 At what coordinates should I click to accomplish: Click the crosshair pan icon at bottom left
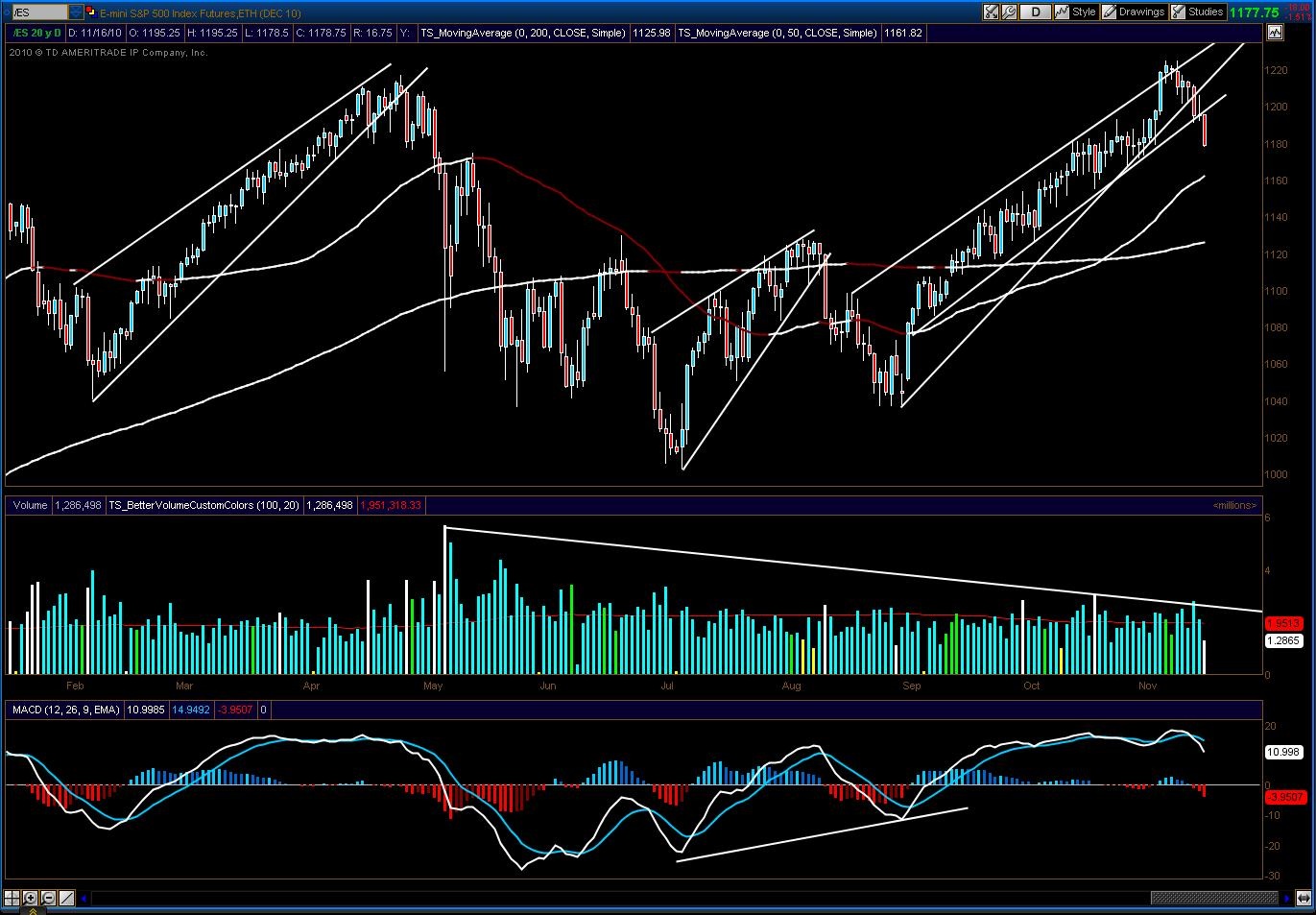[12, 899]
